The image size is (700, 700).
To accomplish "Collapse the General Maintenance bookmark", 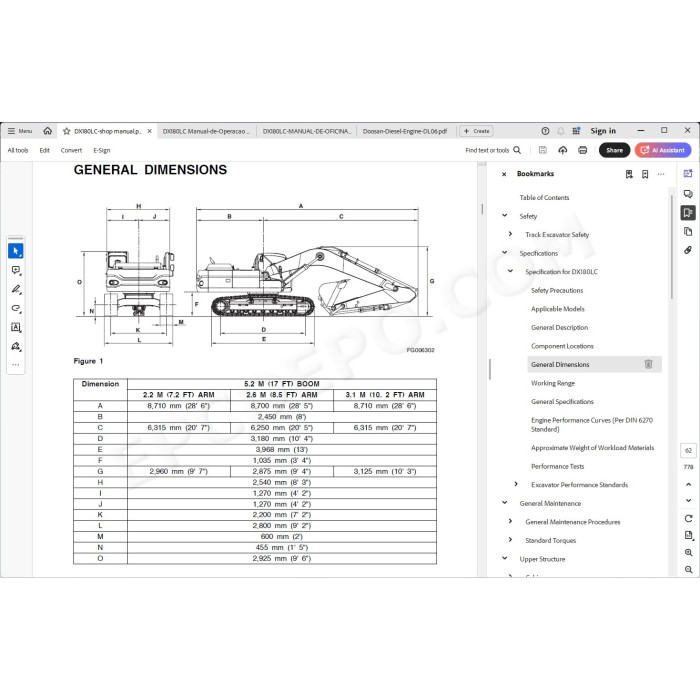I will pyautogui.click(x=504, y=502).
